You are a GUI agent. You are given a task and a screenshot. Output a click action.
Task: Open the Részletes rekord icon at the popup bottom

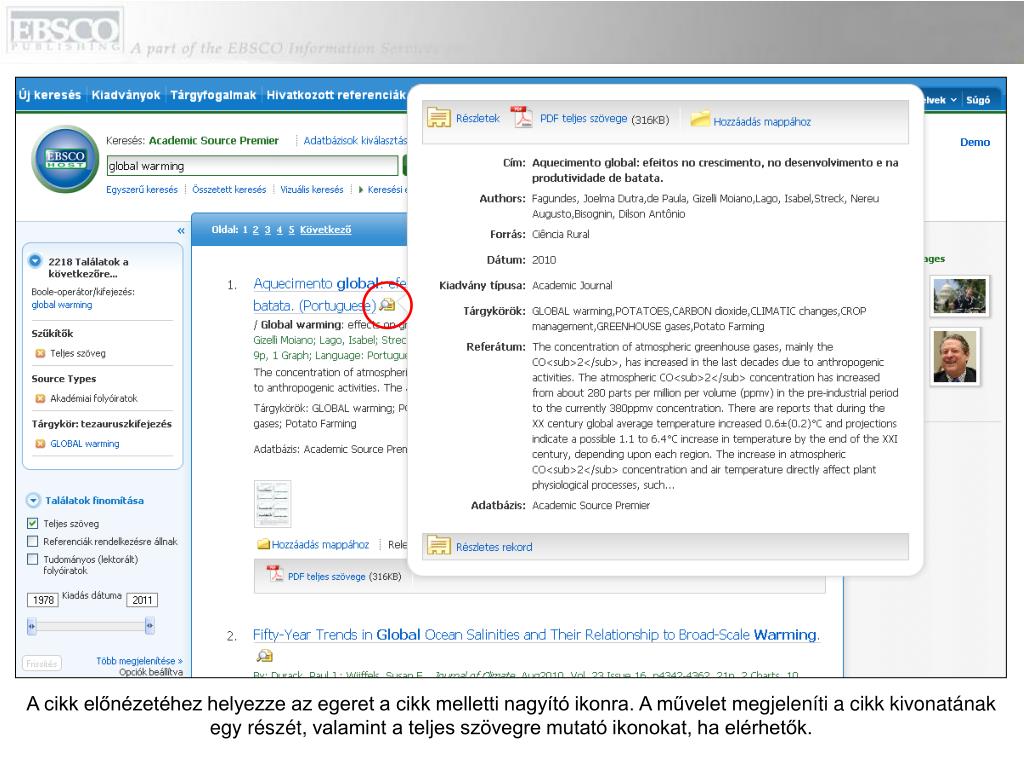pos(438,546)
